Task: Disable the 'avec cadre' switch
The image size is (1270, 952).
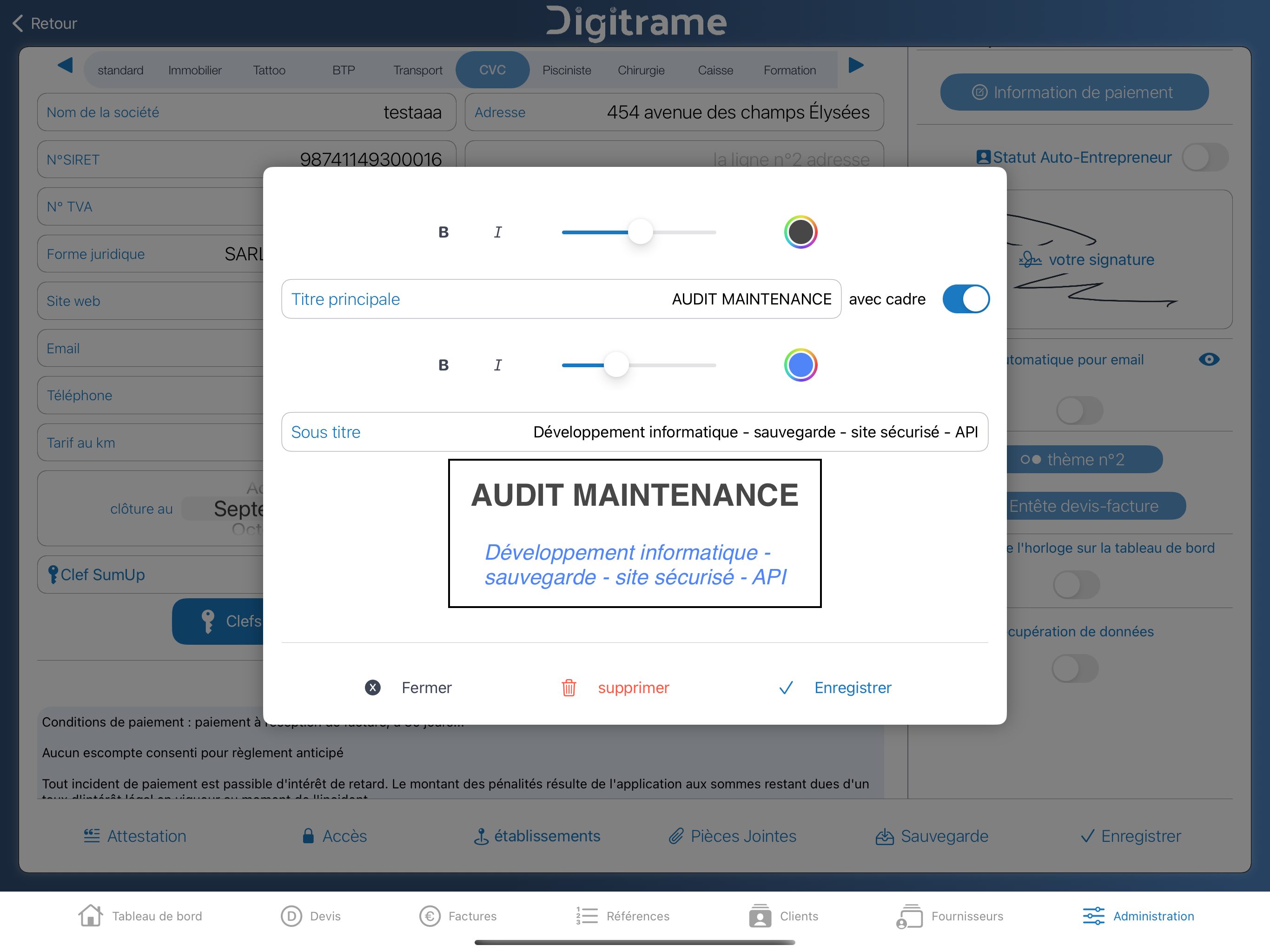Action: (966, 299)
